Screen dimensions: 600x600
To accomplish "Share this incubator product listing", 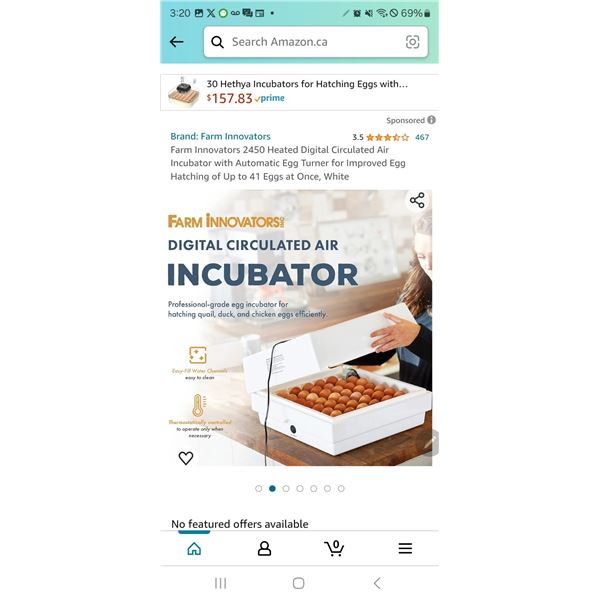I will 417,200.
